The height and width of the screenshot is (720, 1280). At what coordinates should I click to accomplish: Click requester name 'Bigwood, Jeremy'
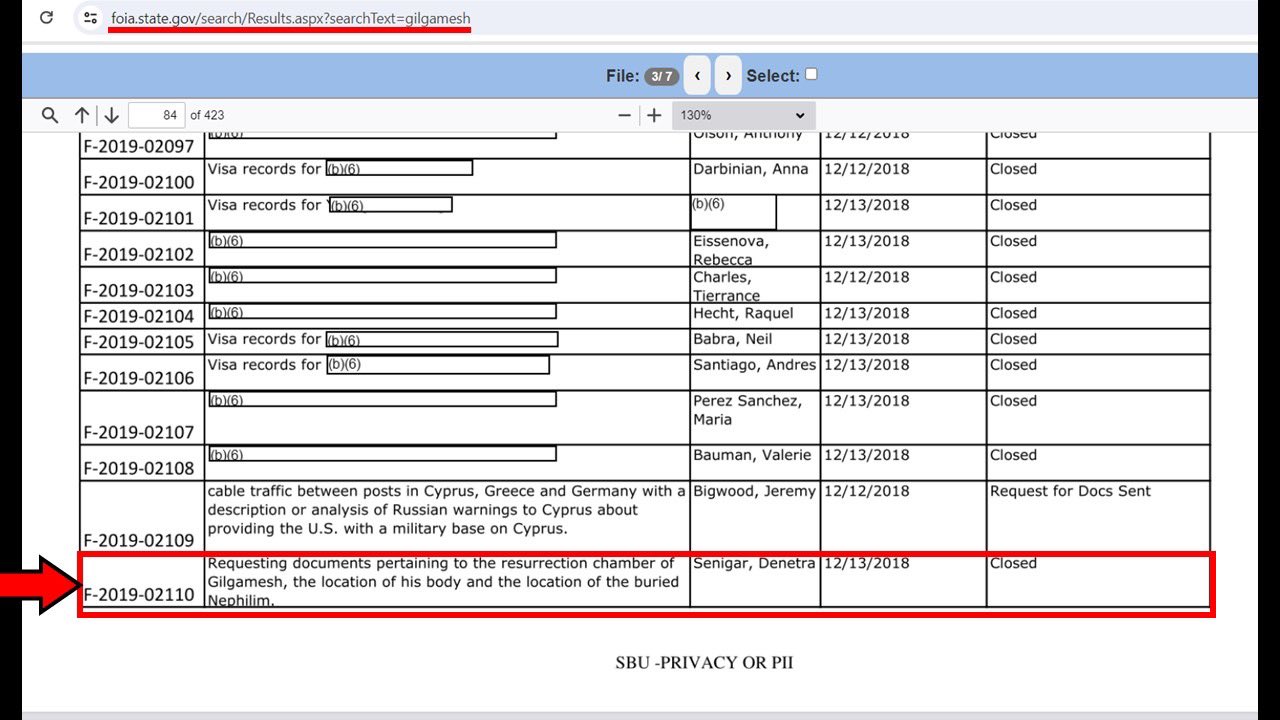pyautogui.click(x=755, y=491)
